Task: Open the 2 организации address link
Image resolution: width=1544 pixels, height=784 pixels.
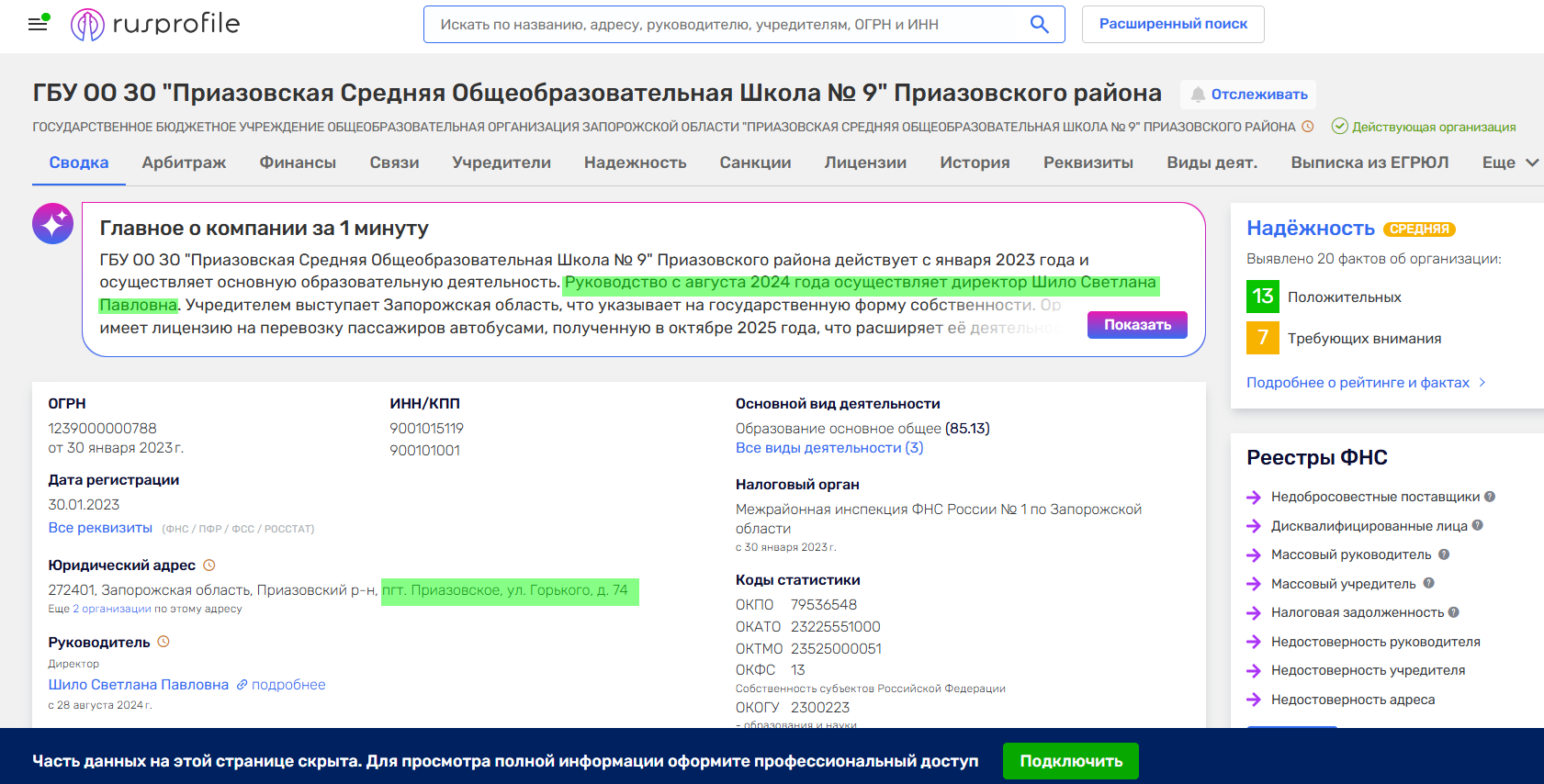Action: coord(112,609)
